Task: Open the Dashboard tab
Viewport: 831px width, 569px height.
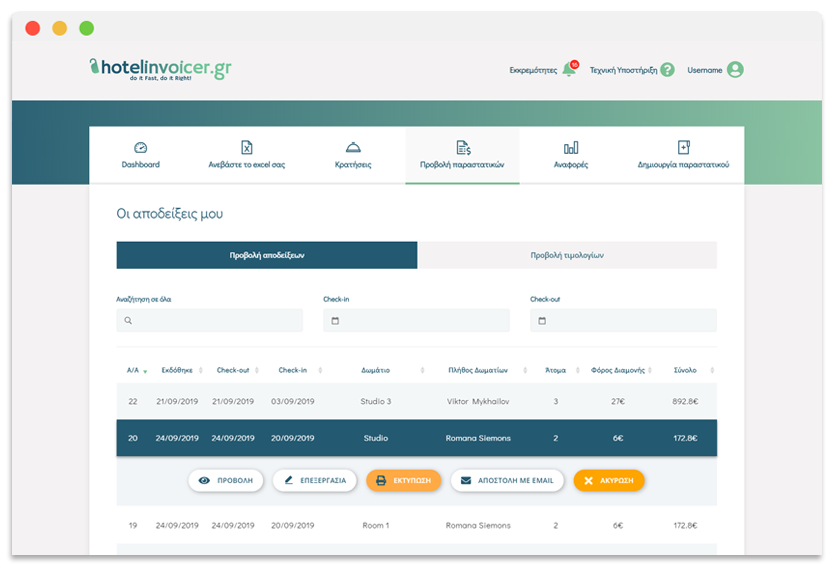Action: click(x=140, y=155)
